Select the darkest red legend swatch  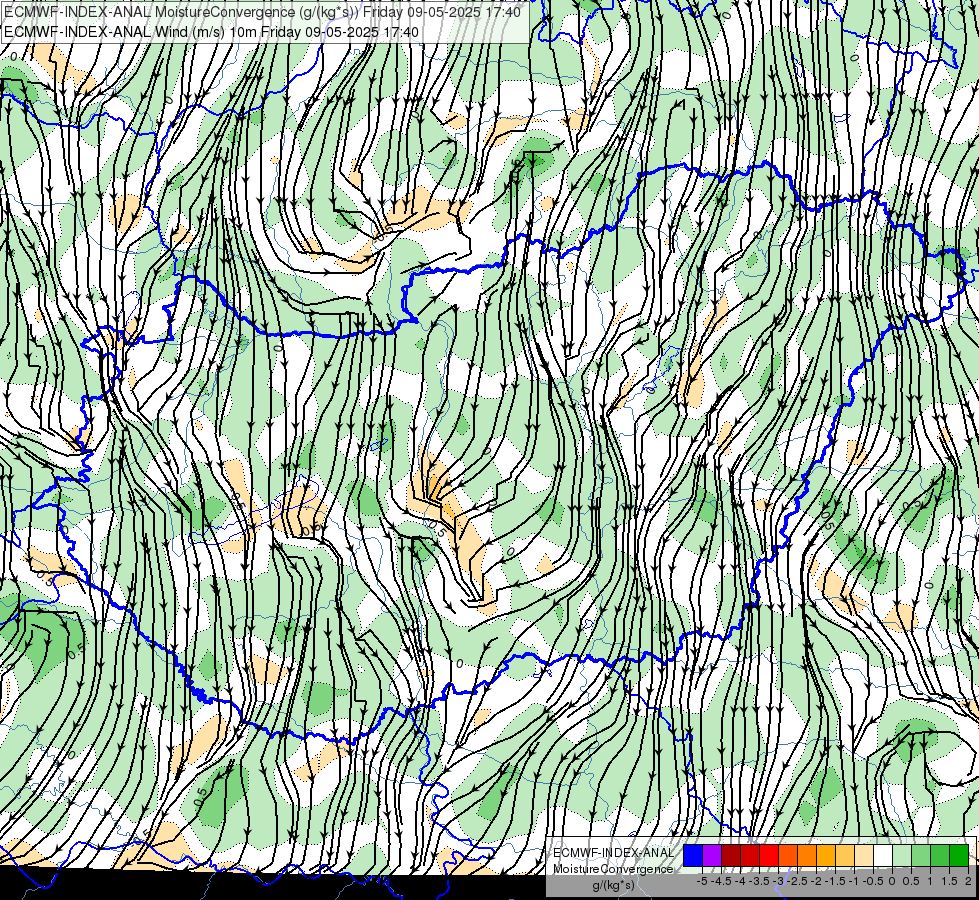coord(731,855)
